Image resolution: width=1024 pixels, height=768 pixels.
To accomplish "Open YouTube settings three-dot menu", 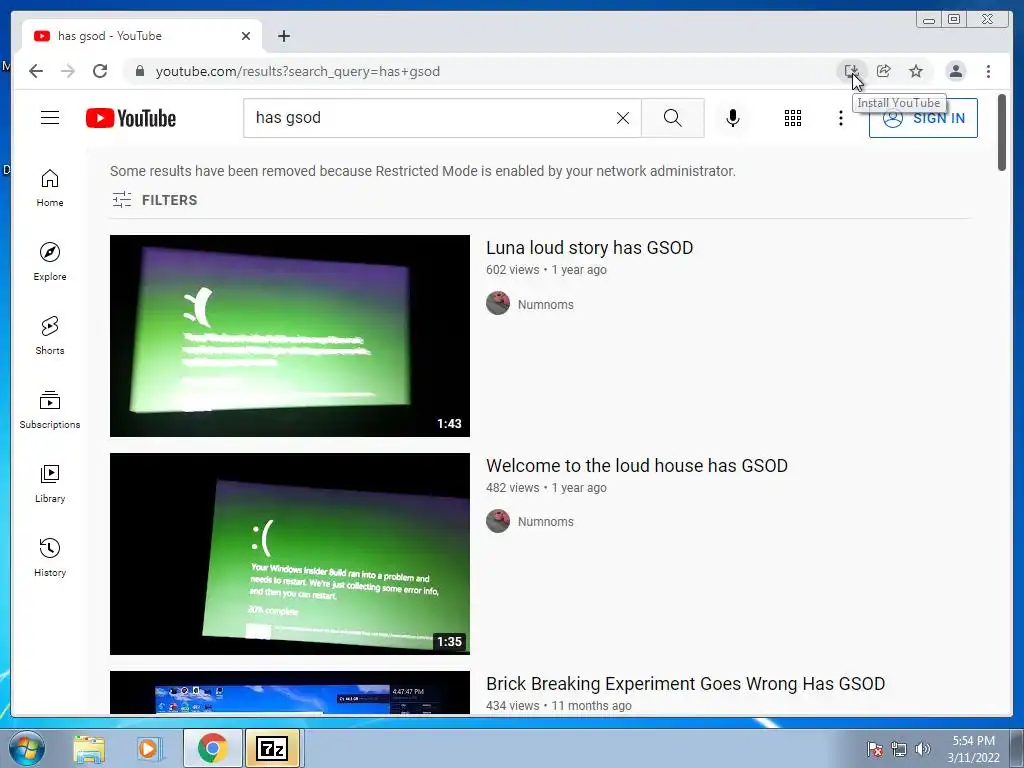I will coord(840,118).
